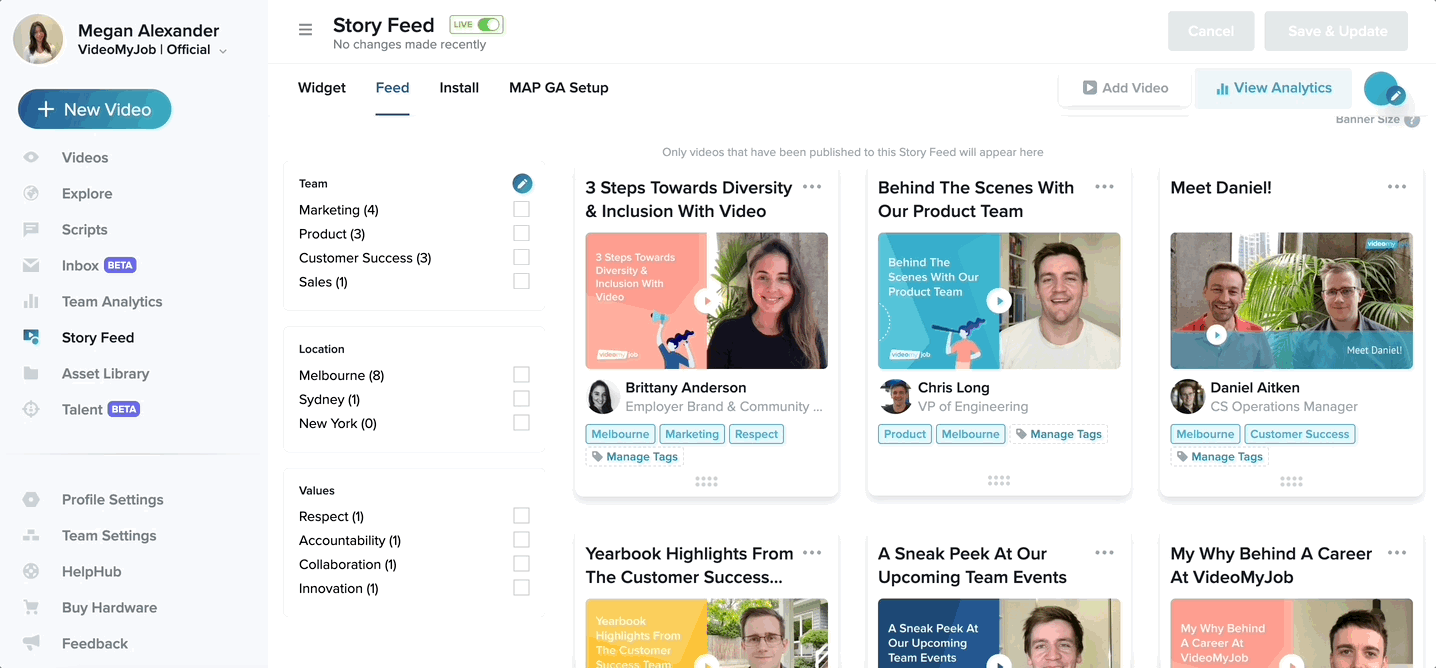Click the Scripts icon in sidebar
1436x668 pixels.
(31, 229)
